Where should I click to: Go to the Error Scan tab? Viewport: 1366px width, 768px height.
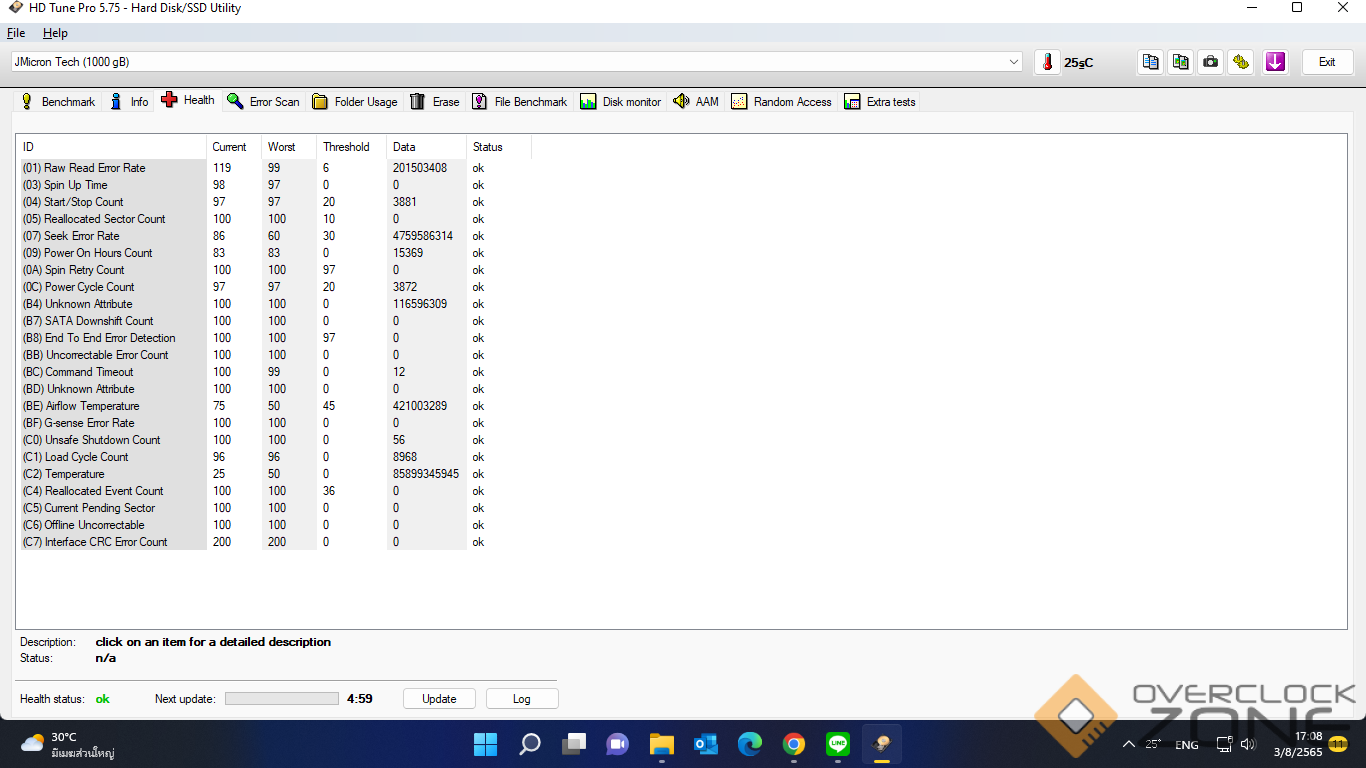(x=263, y=102)
